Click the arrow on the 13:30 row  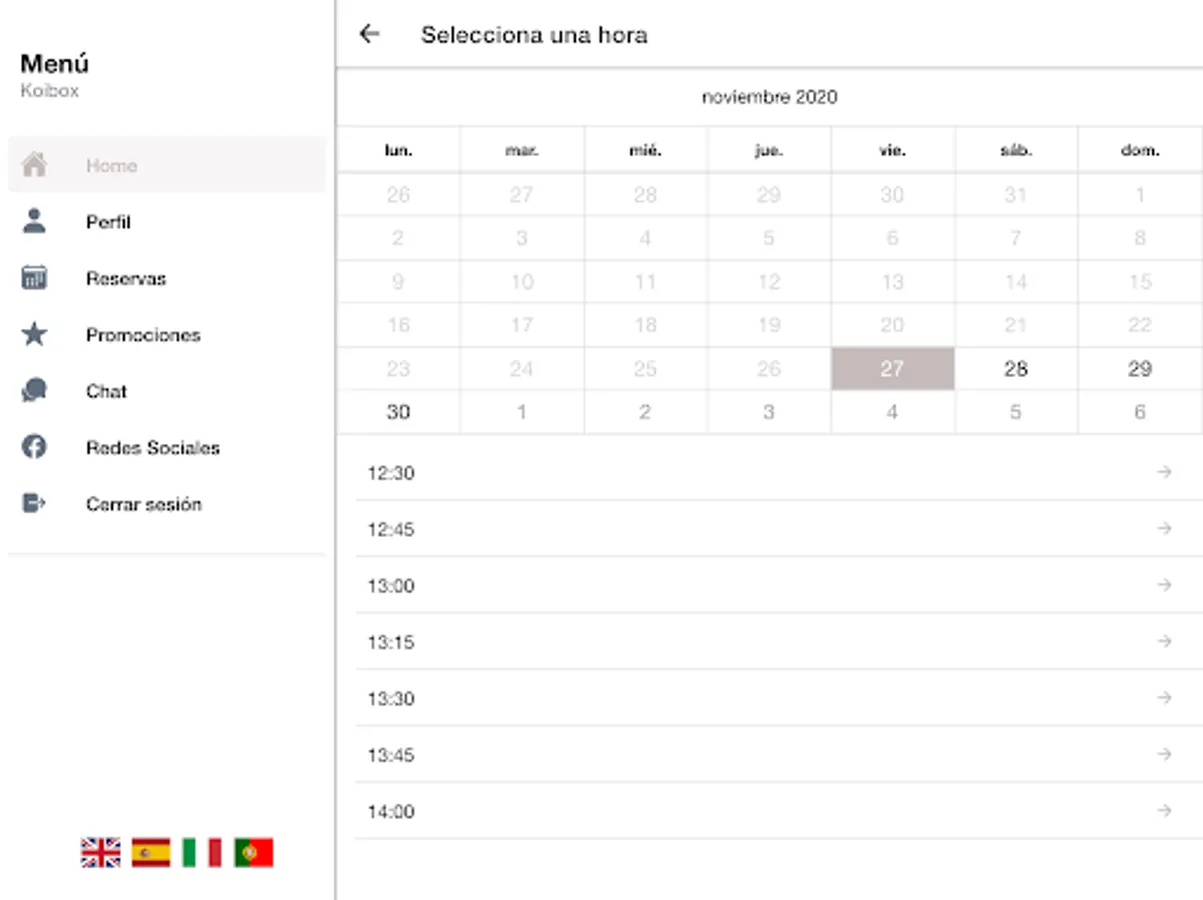1164,698
